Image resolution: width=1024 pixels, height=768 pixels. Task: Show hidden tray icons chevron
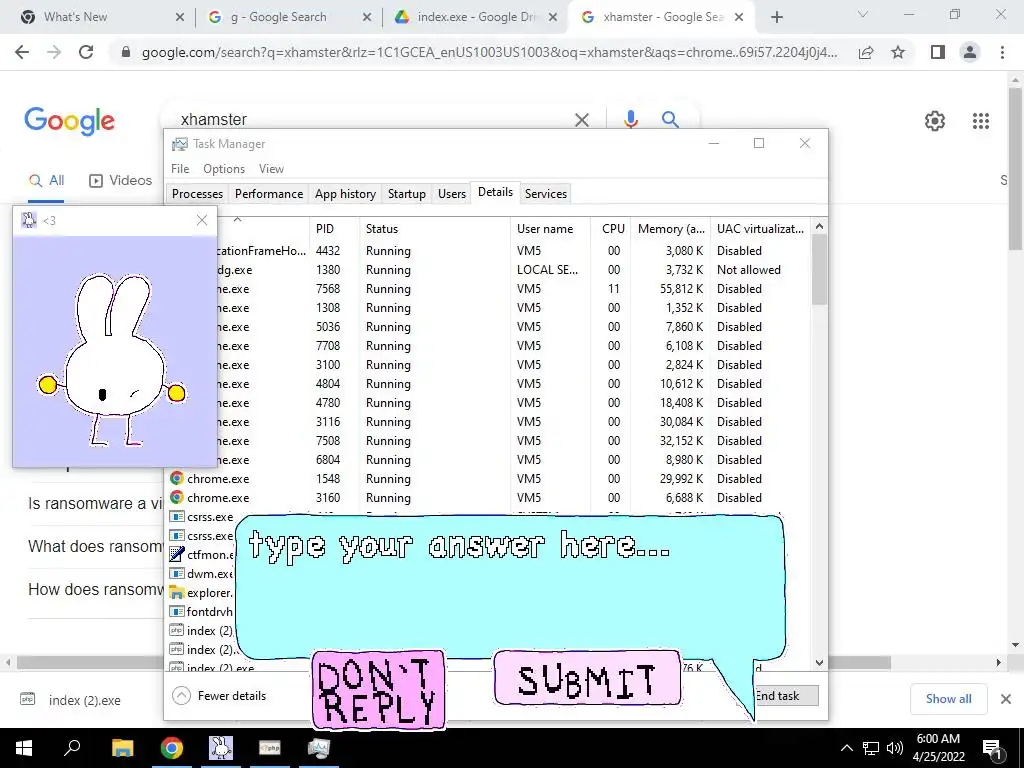pos(846,748)
